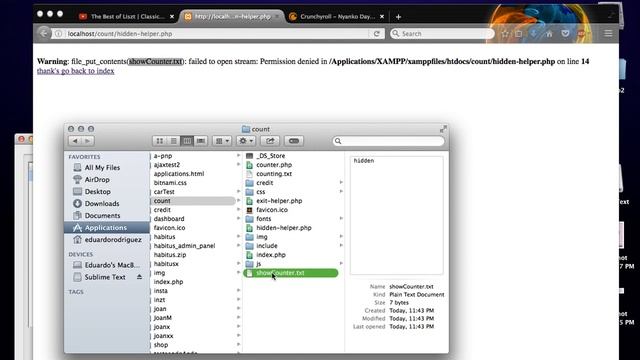Switch Finder to list view
This screenshot has width=640, height=360.
pos(173,141)
